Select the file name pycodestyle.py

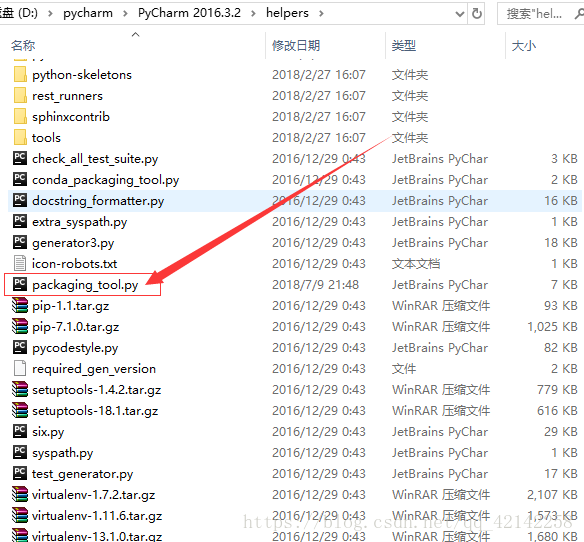click(x=75, y=348)
